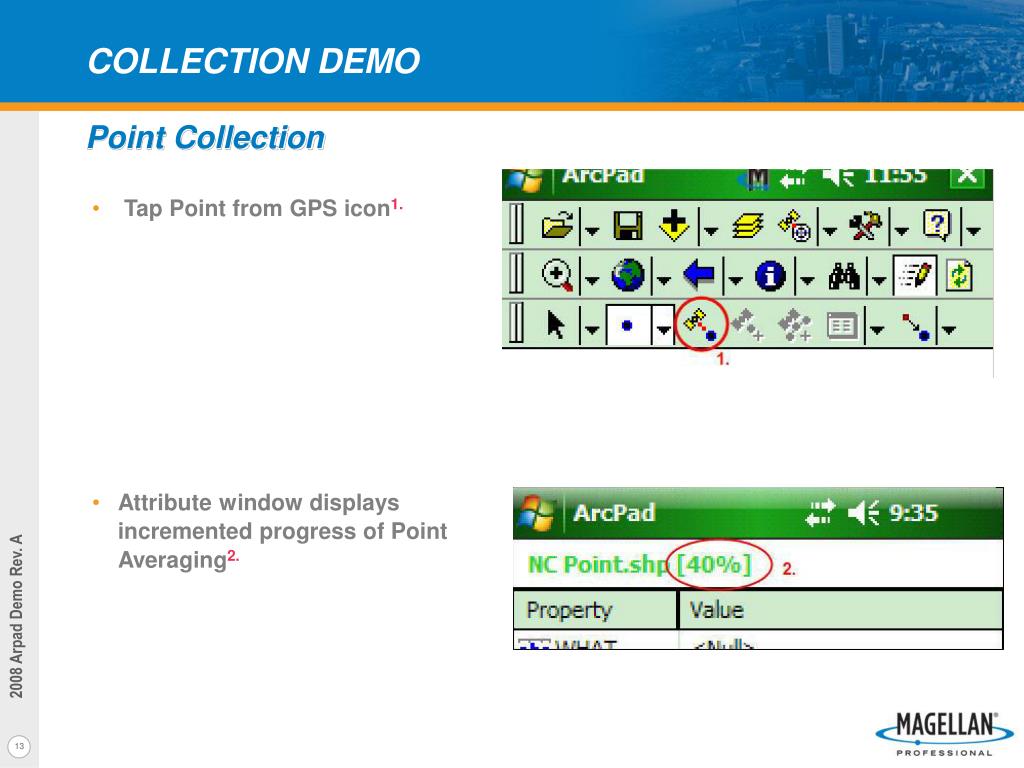Click Windows Start flag in 11:55 ArcPad window

526,182
